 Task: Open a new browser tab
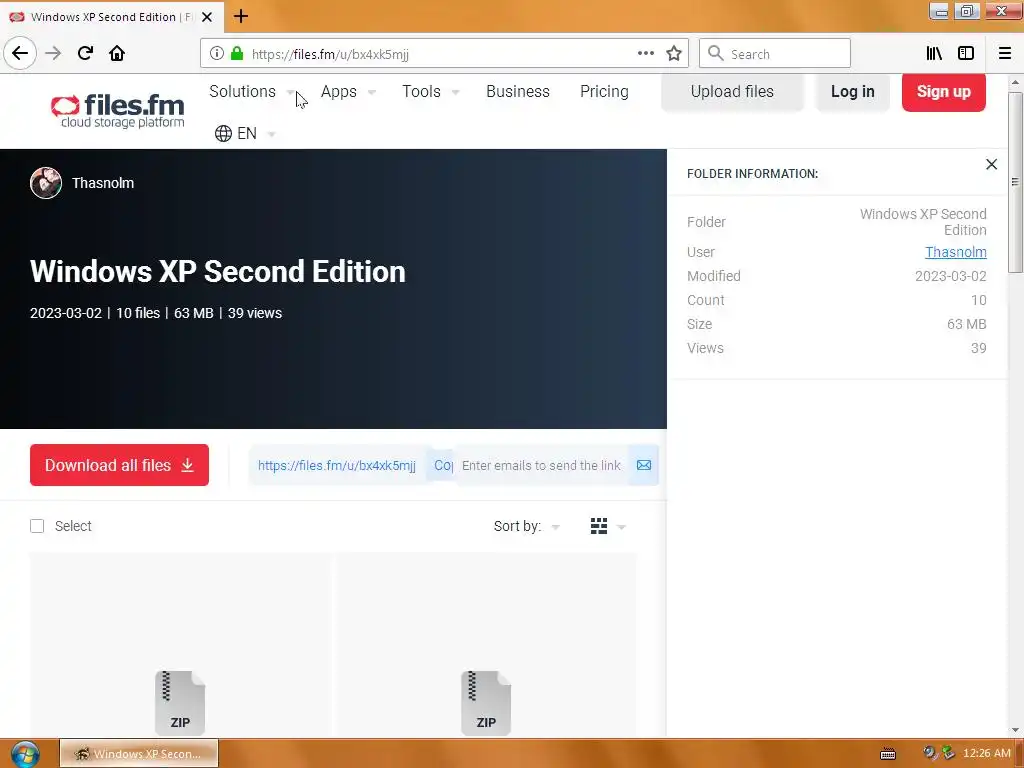(x=241, y=16)
